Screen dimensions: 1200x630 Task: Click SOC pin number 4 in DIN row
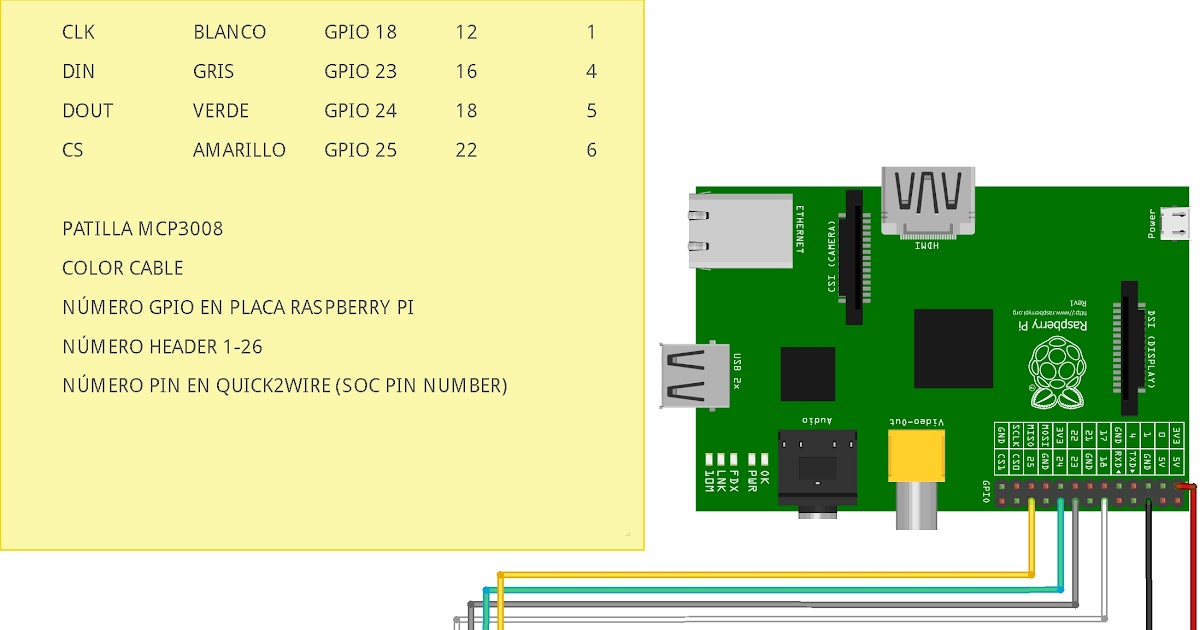[x=592, y=71]
